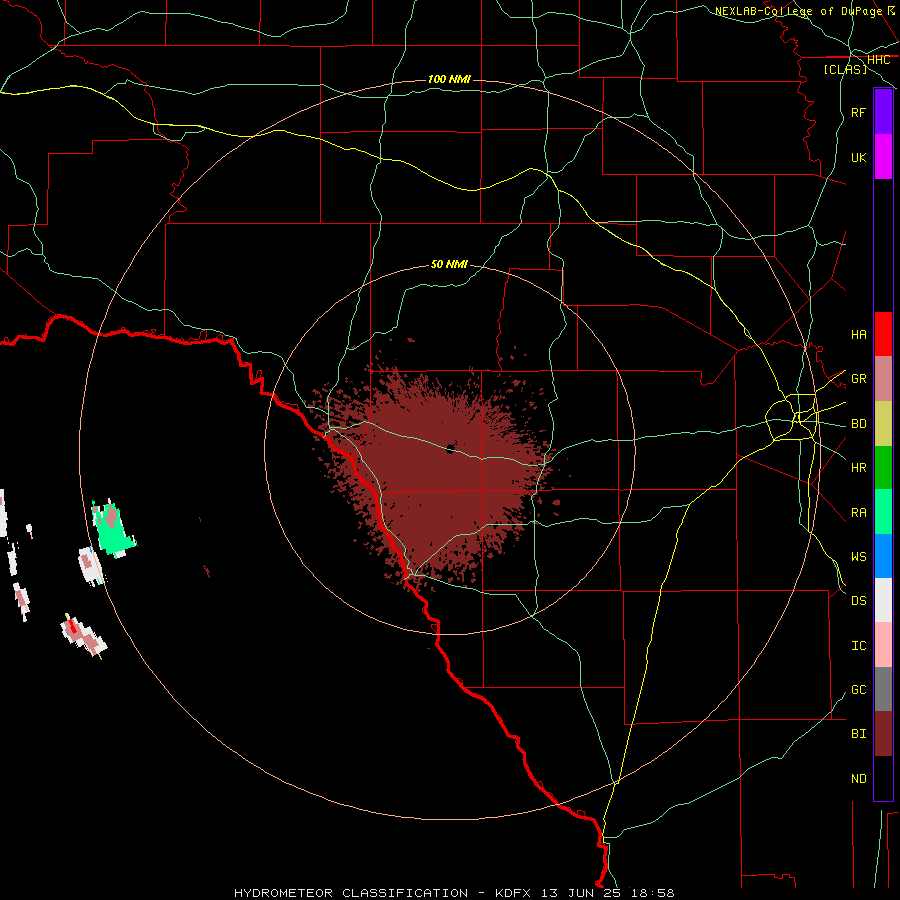Click the gray GC legend color swatch
Image resolution: width=900 pixels, height=900 pixels.
click(x=883, y=689)
